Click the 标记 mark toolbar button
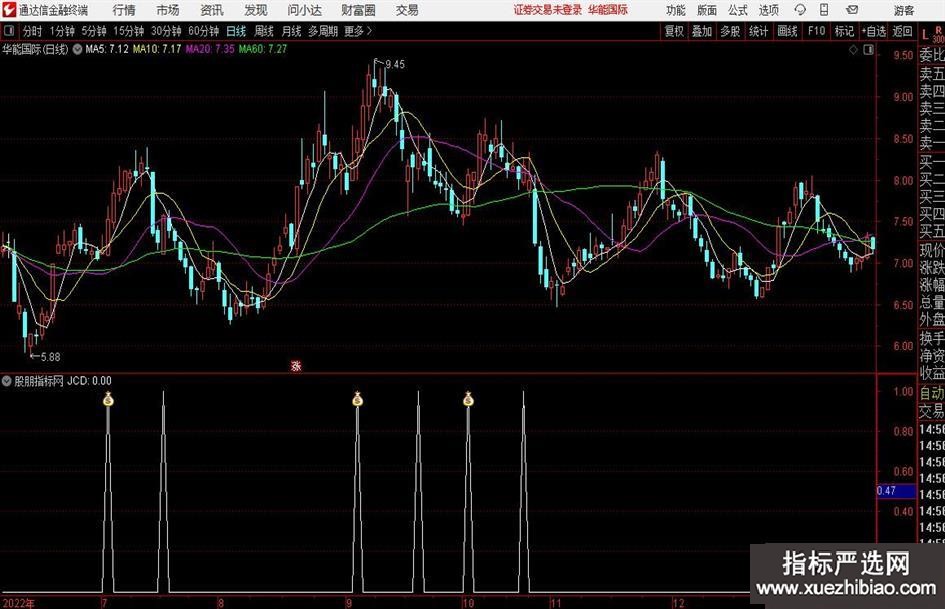The width and height of the screenshot is (945, 609). tap(844, 31)
